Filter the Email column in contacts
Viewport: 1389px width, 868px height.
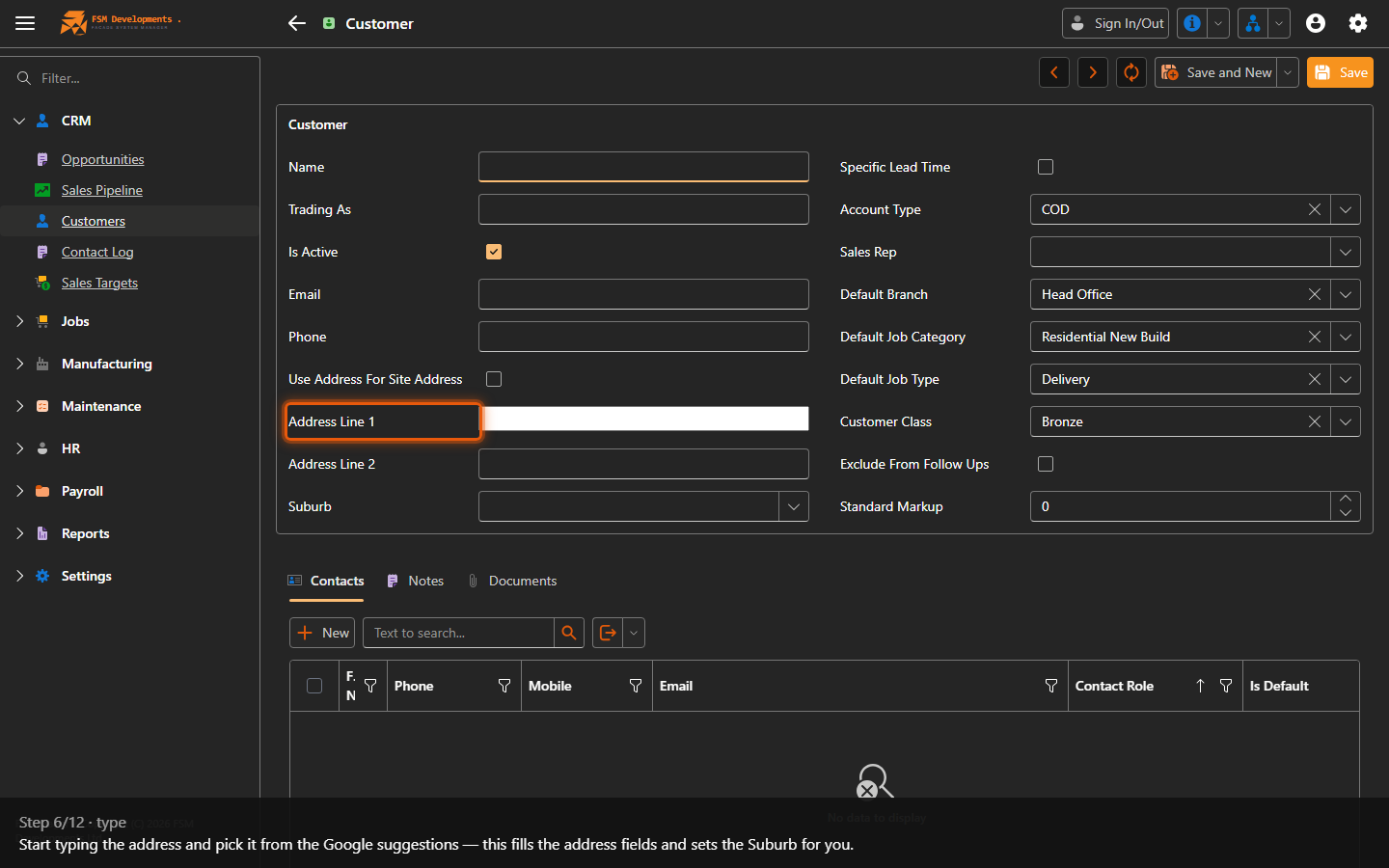coord(1051,686)
